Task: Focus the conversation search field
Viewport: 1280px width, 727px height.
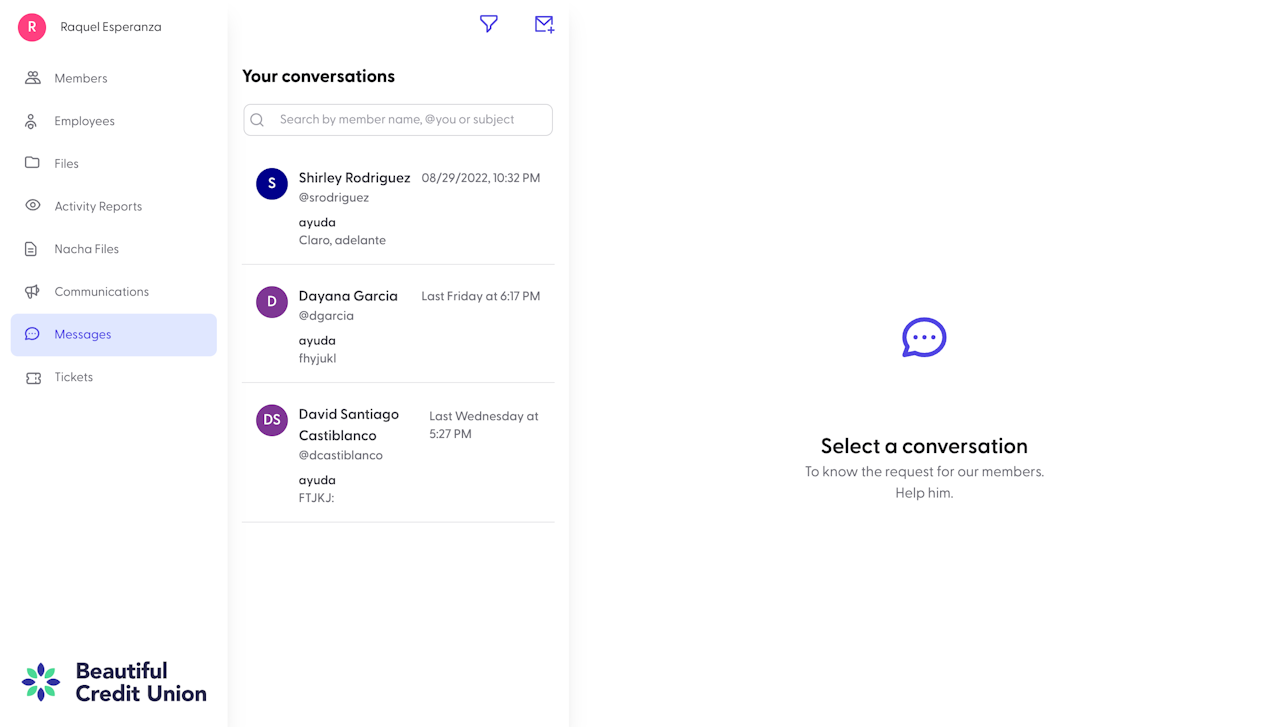Action: point(410,120)
